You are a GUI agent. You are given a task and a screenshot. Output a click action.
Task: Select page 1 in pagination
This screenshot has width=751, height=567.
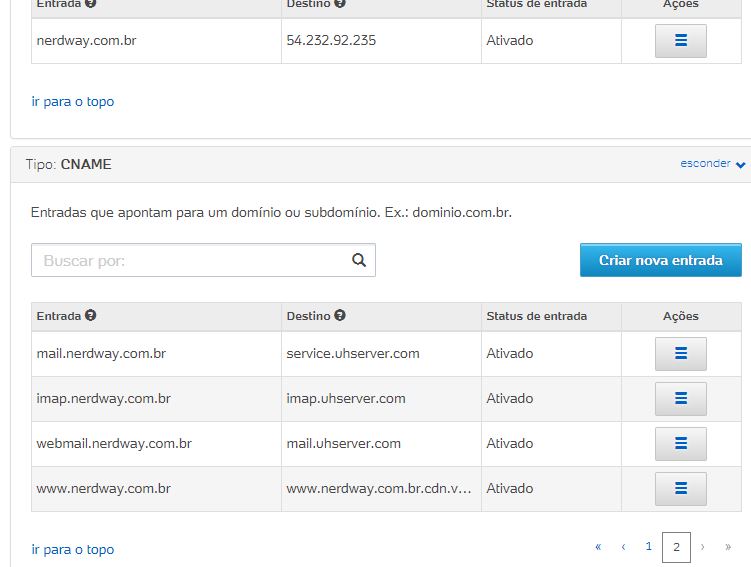[649, 546]
